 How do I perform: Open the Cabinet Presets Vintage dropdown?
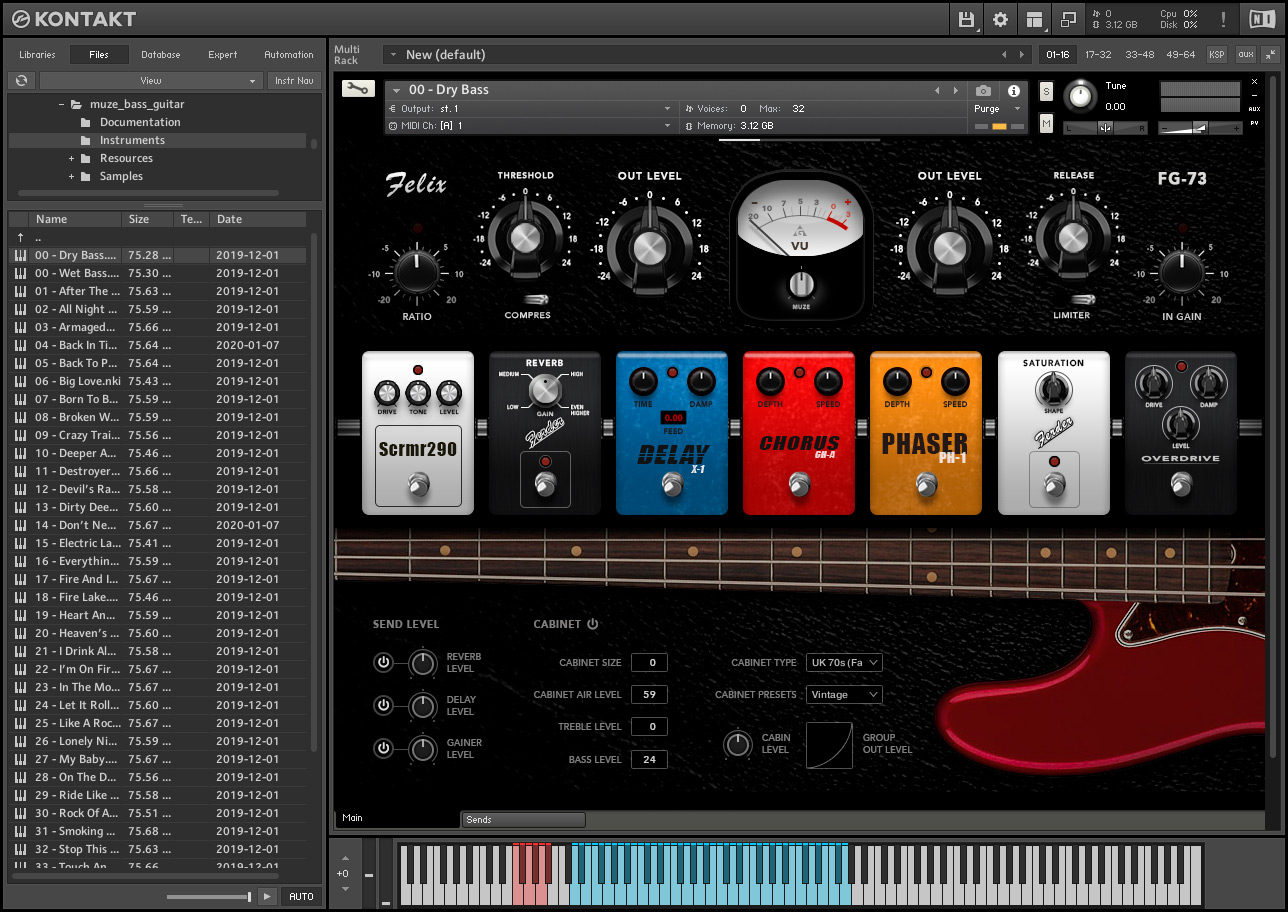(846, 694)
